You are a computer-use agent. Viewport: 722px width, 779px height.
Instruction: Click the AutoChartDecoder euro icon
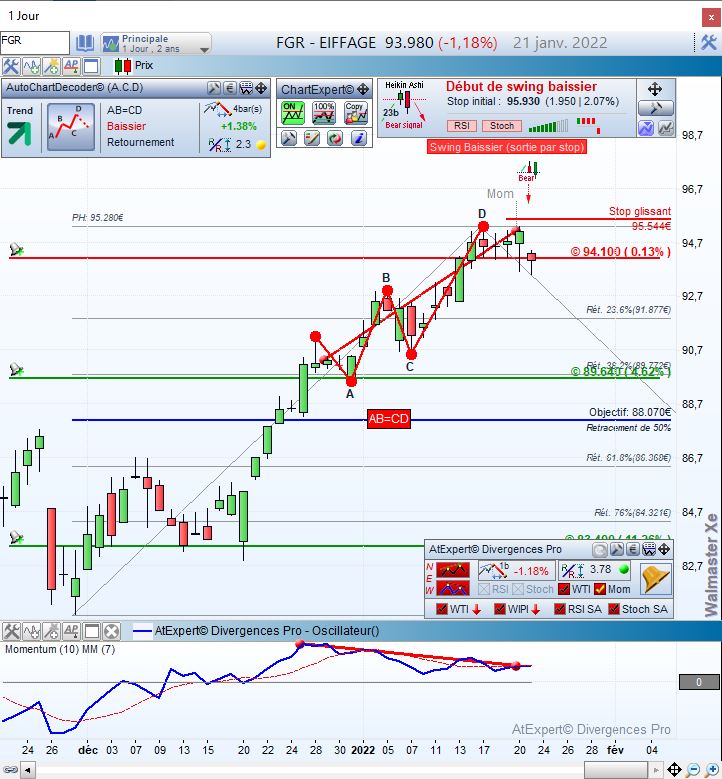[x=230, y=88]
